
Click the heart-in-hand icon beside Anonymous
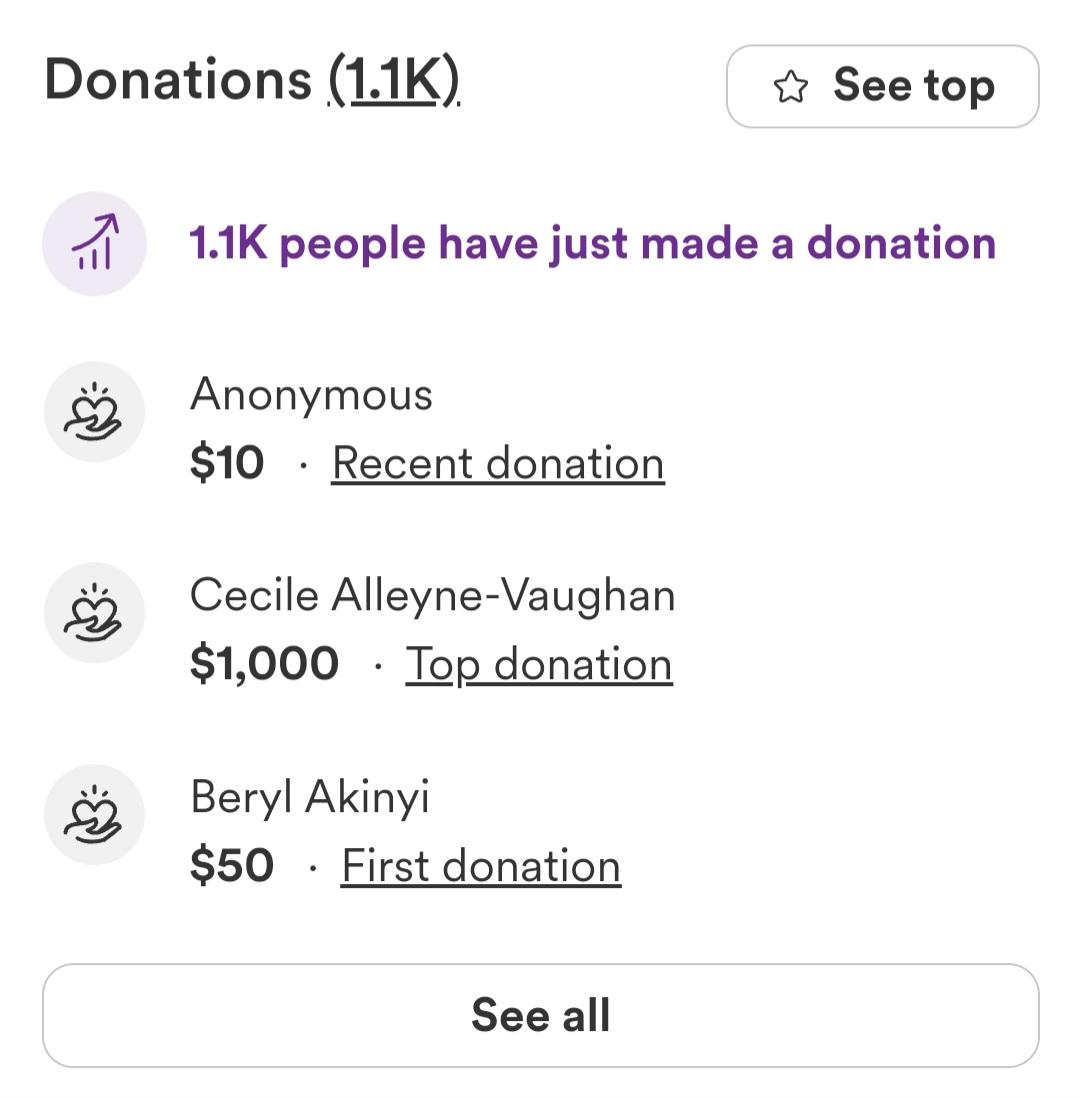(94, 413)
